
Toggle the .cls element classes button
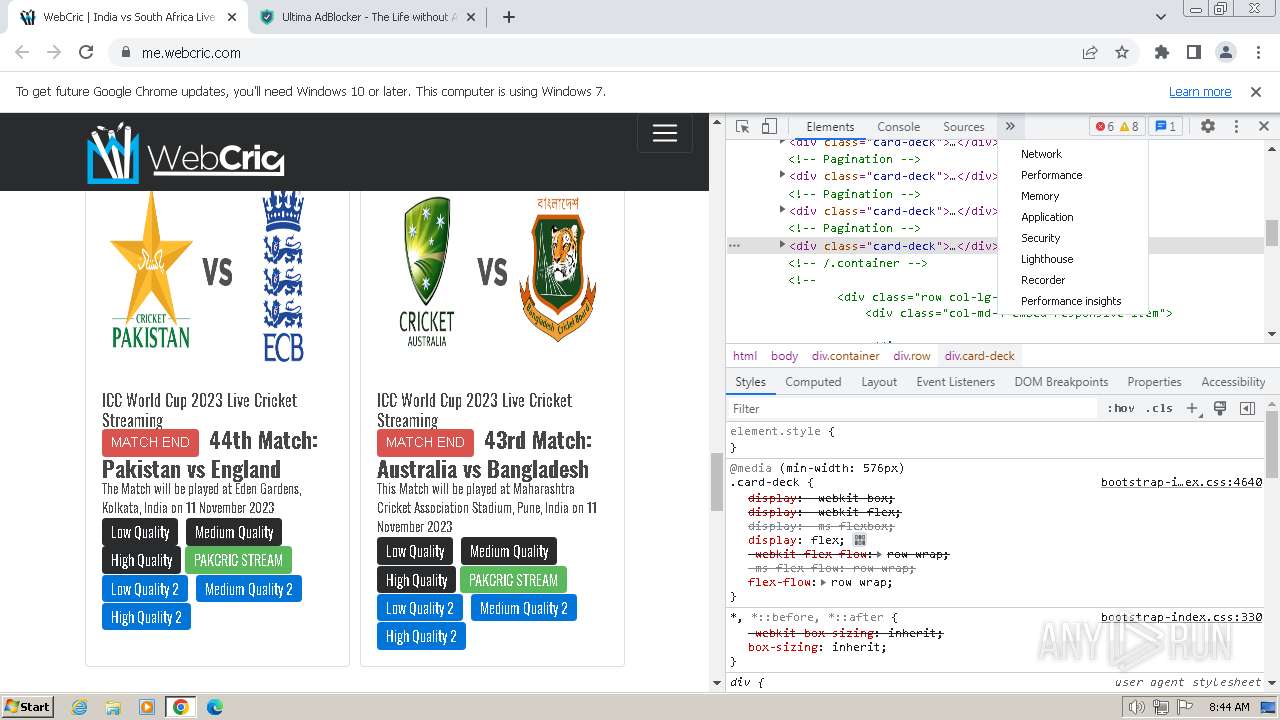(1159, 408)
